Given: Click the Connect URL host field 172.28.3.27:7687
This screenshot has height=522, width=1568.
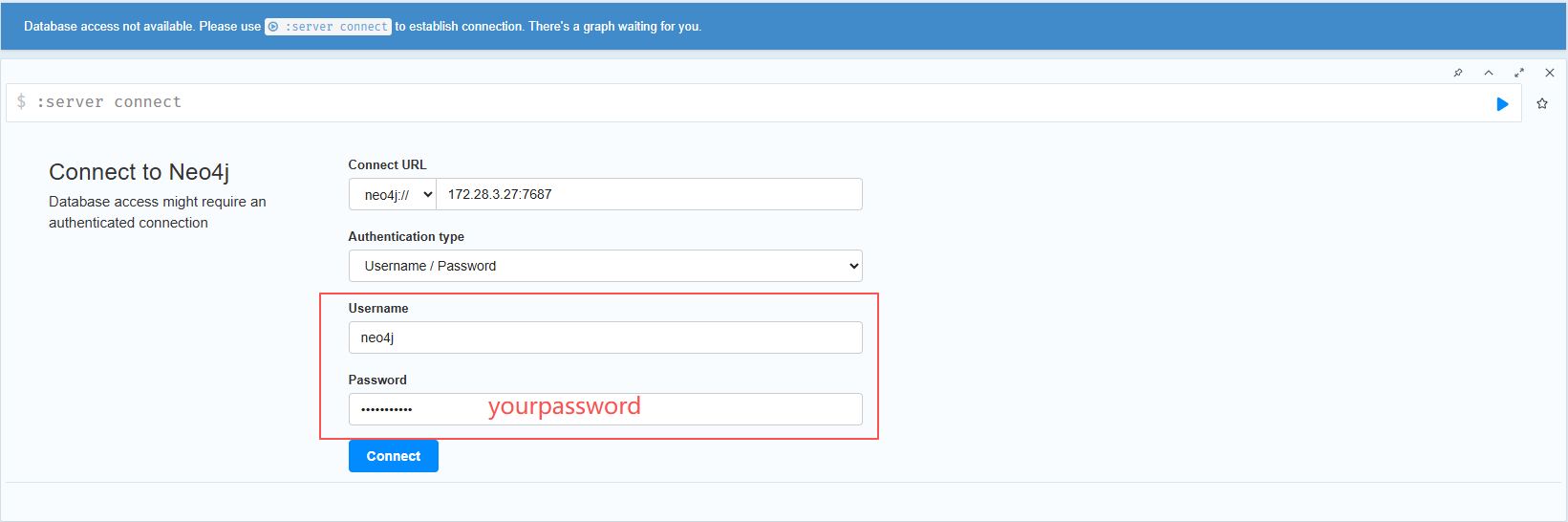Looking at the screenshot, I should click(650, 194).
